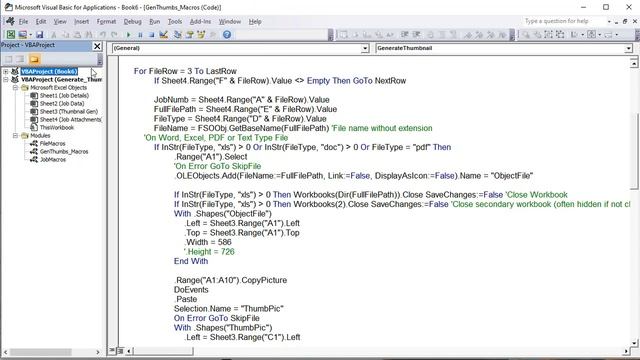
Task: Collapse the Microsoft Excel Objects folder
Action: point(15,87)
